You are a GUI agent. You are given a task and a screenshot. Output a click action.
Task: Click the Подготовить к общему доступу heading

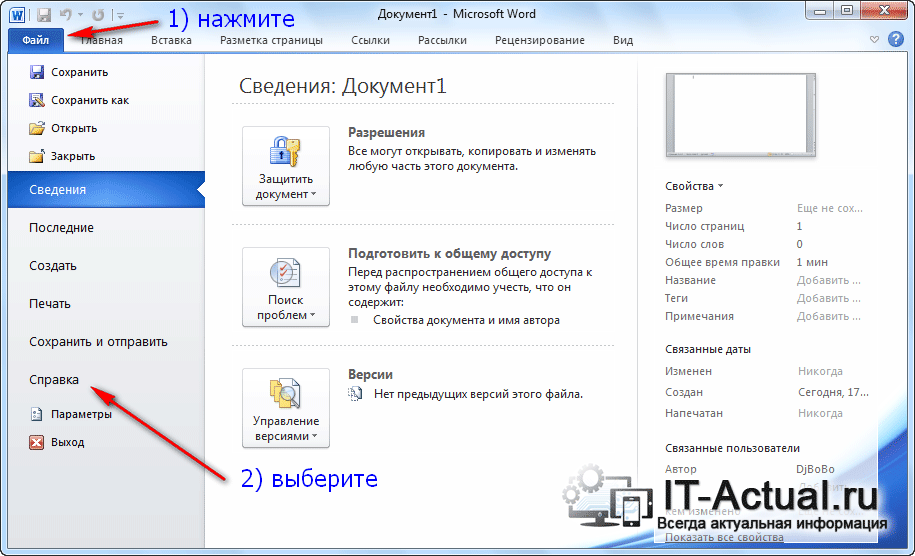[449, 253]
